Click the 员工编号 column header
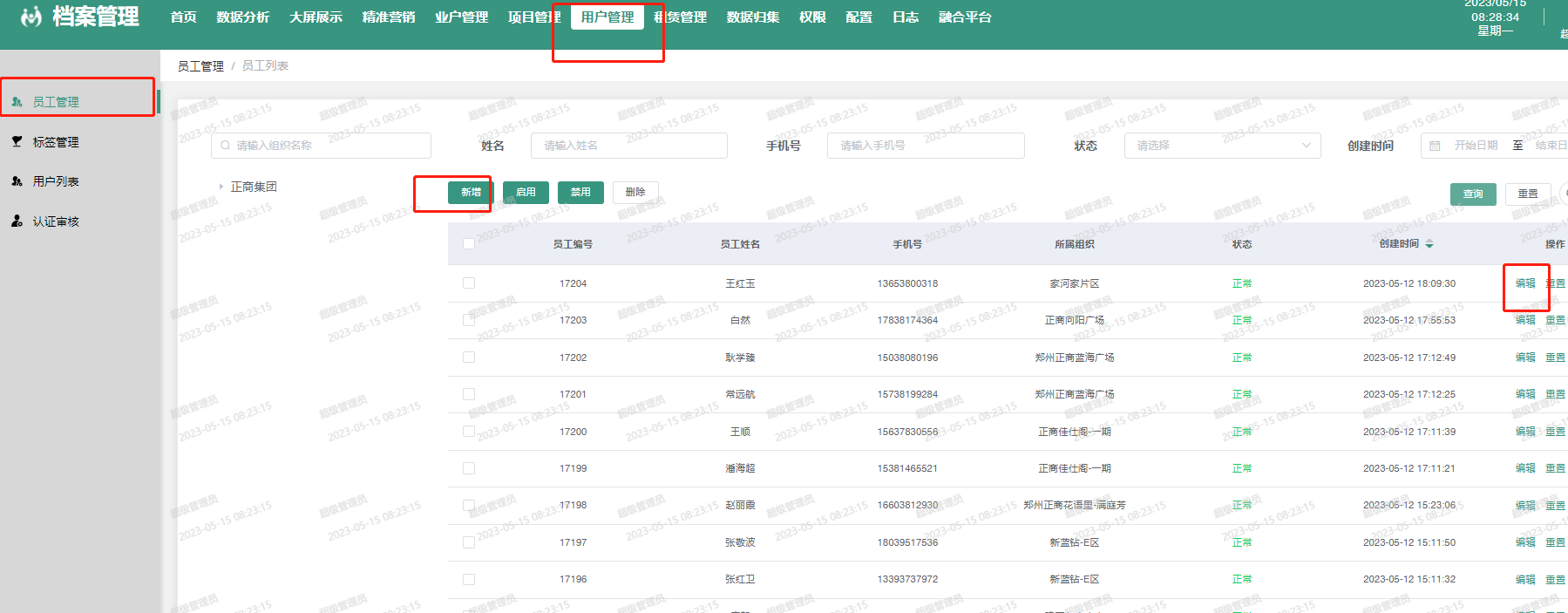This screenshot has height=613, width=1568. (x=573, y=244)
